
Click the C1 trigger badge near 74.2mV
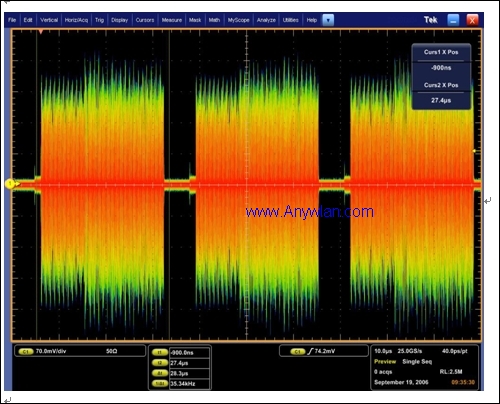point(298,351)
